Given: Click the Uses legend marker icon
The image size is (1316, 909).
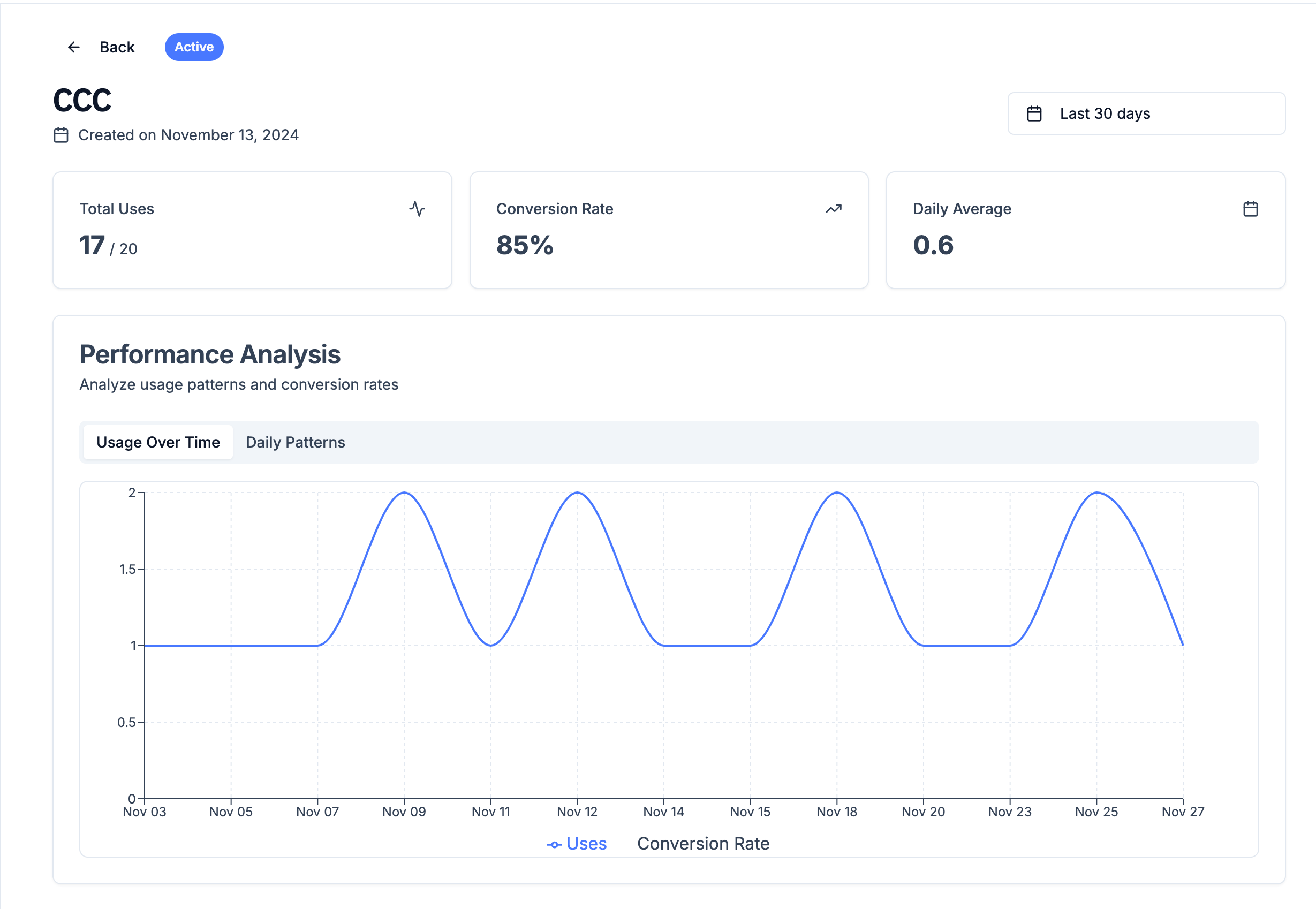Looking at the screenshot, I should tap(554, 844).
